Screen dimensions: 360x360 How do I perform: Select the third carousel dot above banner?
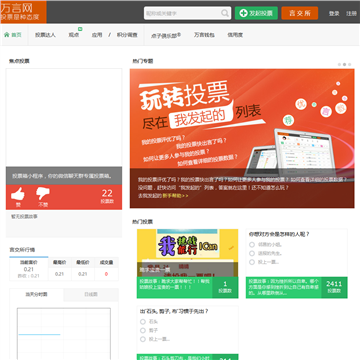point(349,64)
